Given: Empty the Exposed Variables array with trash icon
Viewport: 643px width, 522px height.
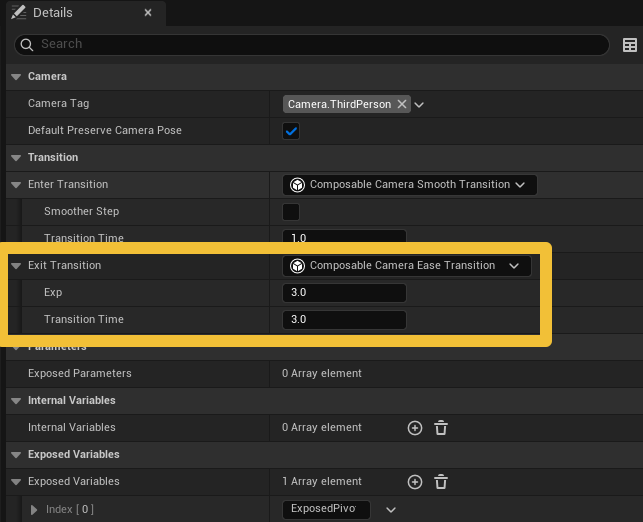Looking at the screenshot, I should (441, 482).
